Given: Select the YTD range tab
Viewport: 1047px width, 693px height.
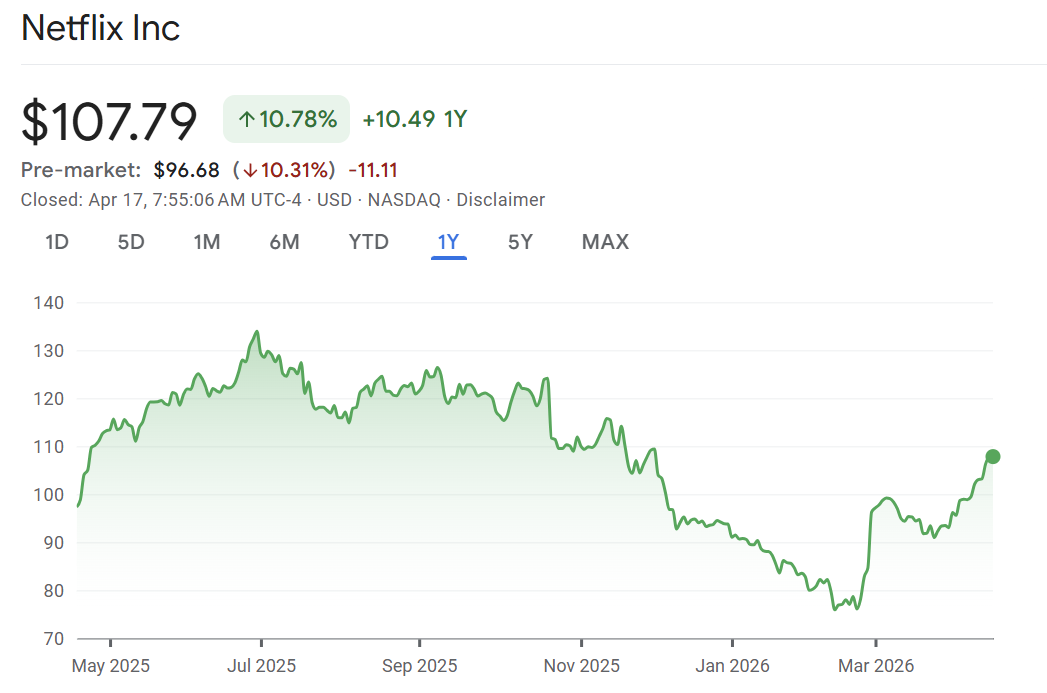Looking at the screenshot, I should pos(368,242).
